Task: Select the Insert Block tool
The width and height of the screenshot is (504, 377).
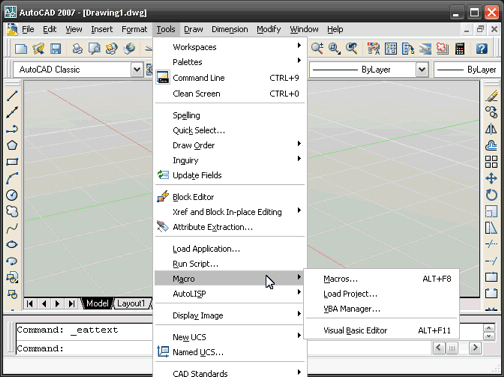Action: click(x=12, y=277)
